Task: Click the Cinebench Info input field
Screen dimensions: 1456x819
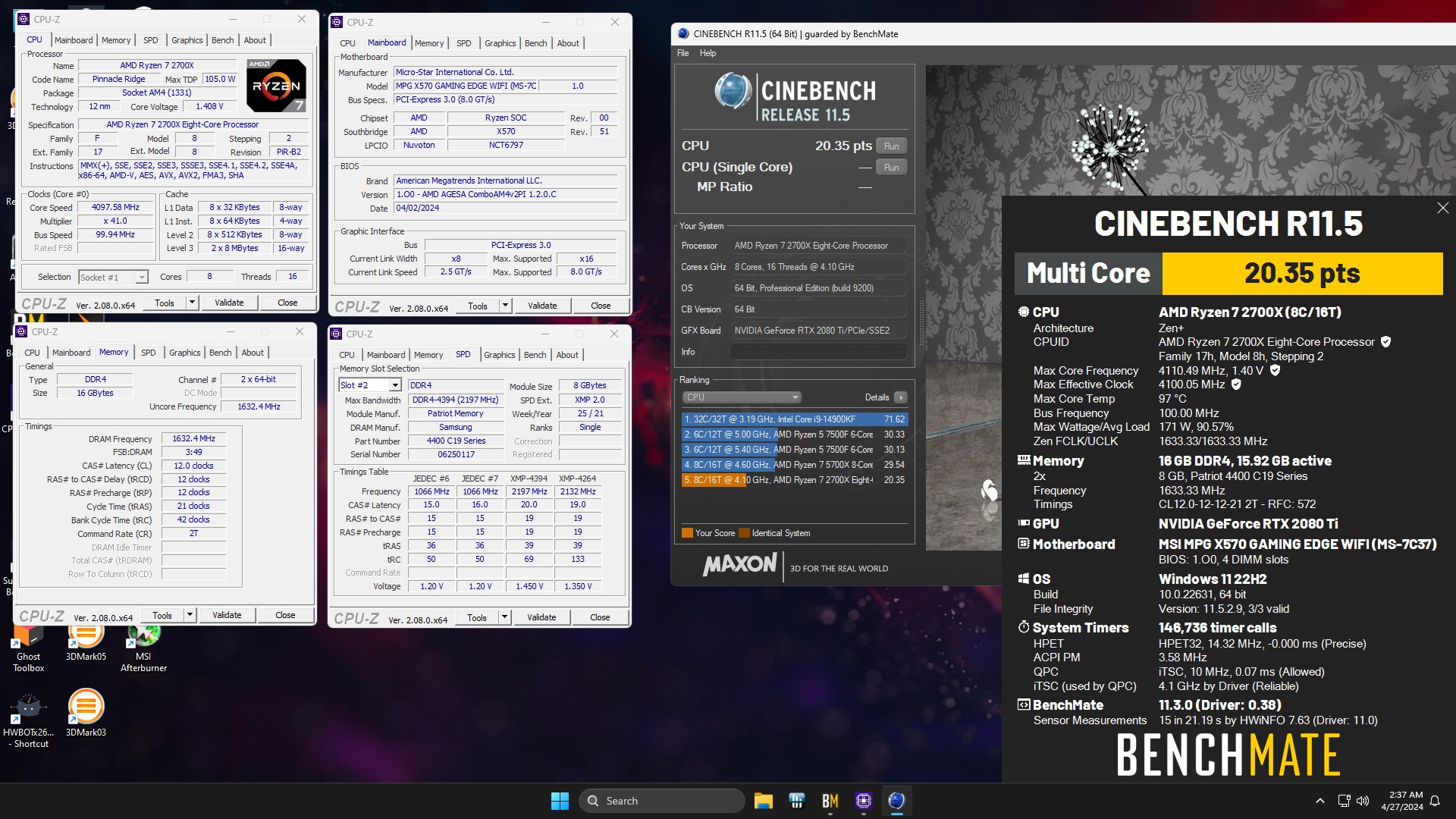Action: pos(819,352)
